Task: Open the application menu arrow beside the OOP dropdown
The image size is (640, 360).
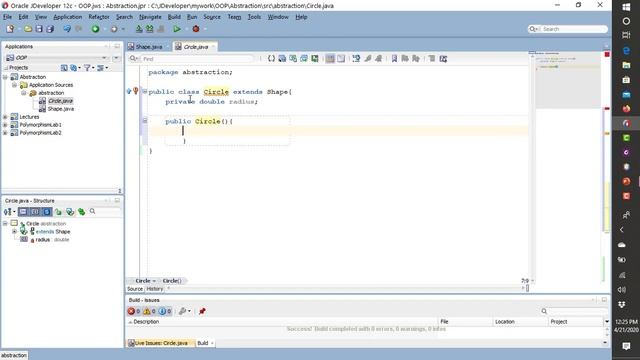Action: (116, 58)
